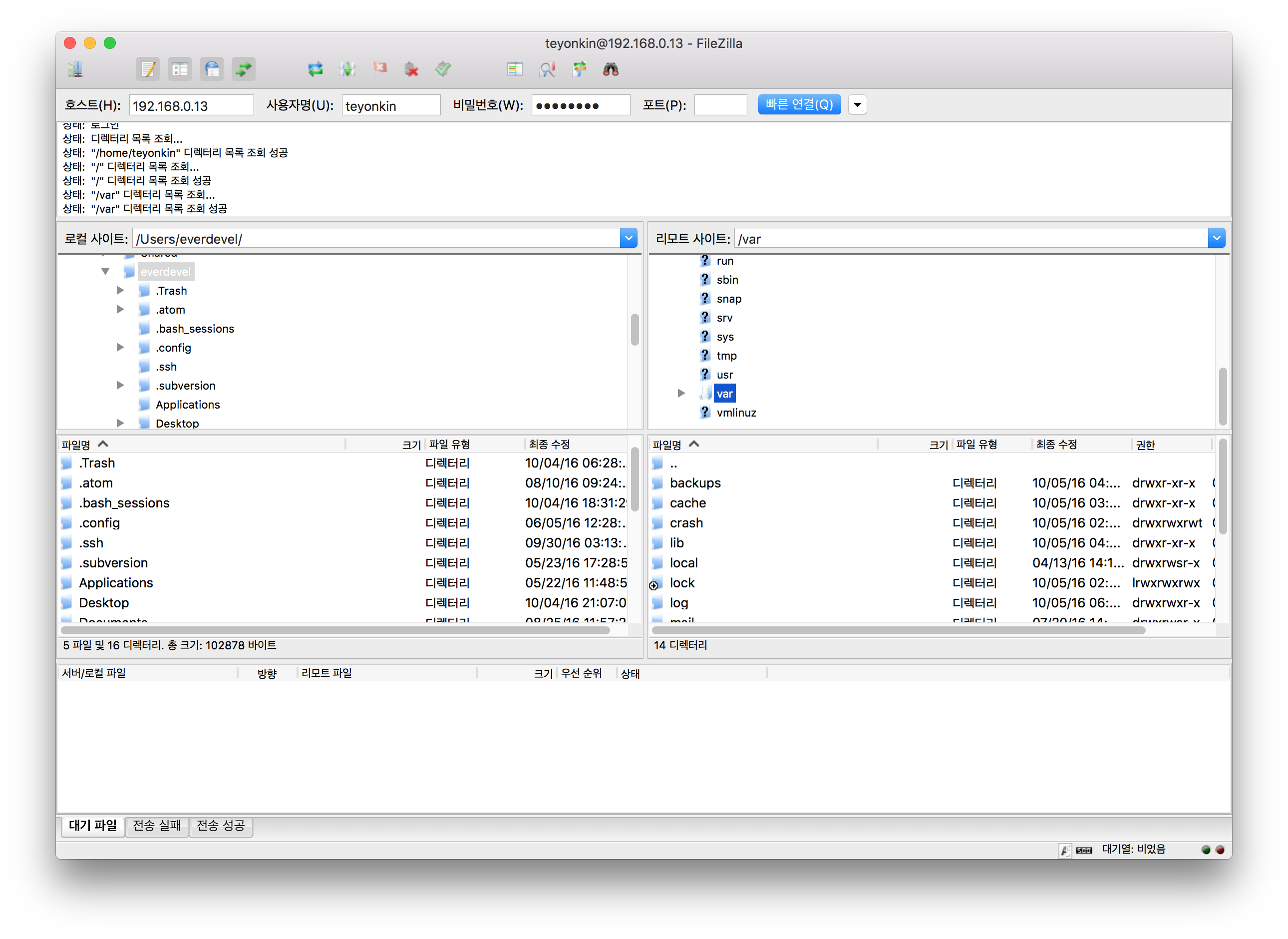Expand the .config folder in local tree
This screenshot has height=939, width=1288.
pos(120,347)
